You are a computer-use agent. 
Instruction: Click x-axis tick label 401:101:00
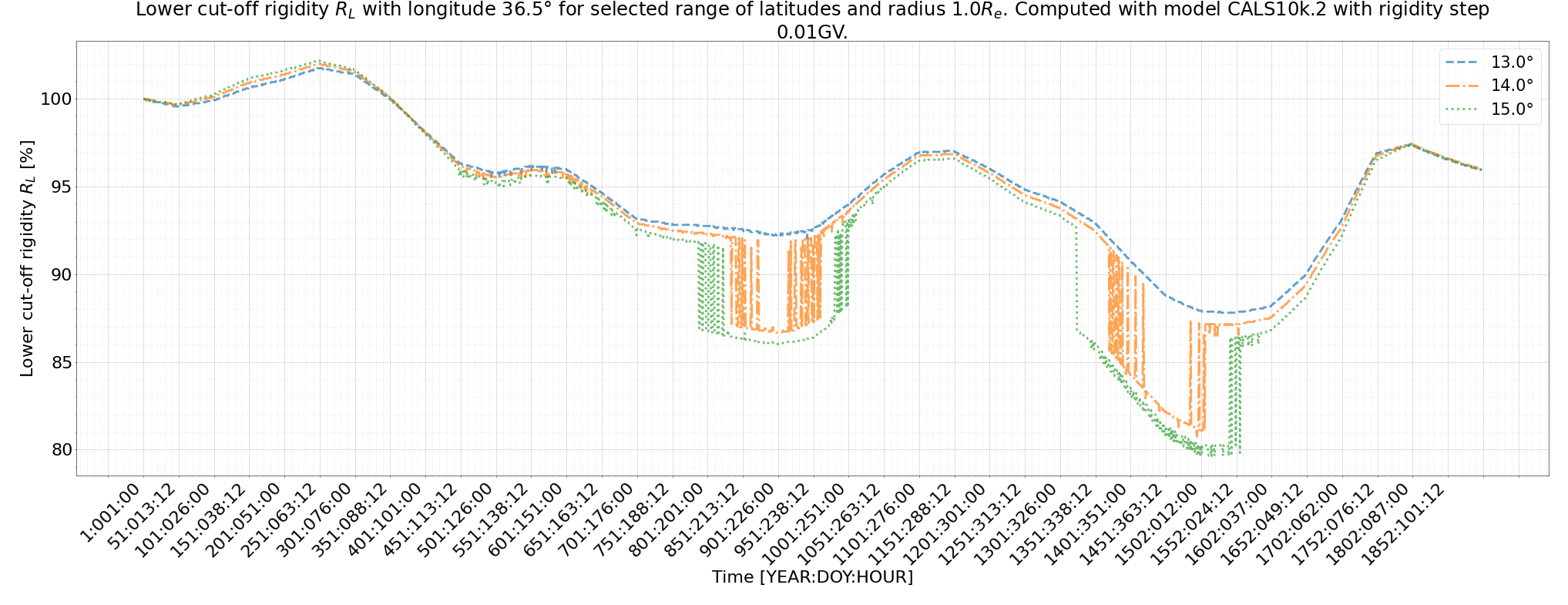point(385,521)
